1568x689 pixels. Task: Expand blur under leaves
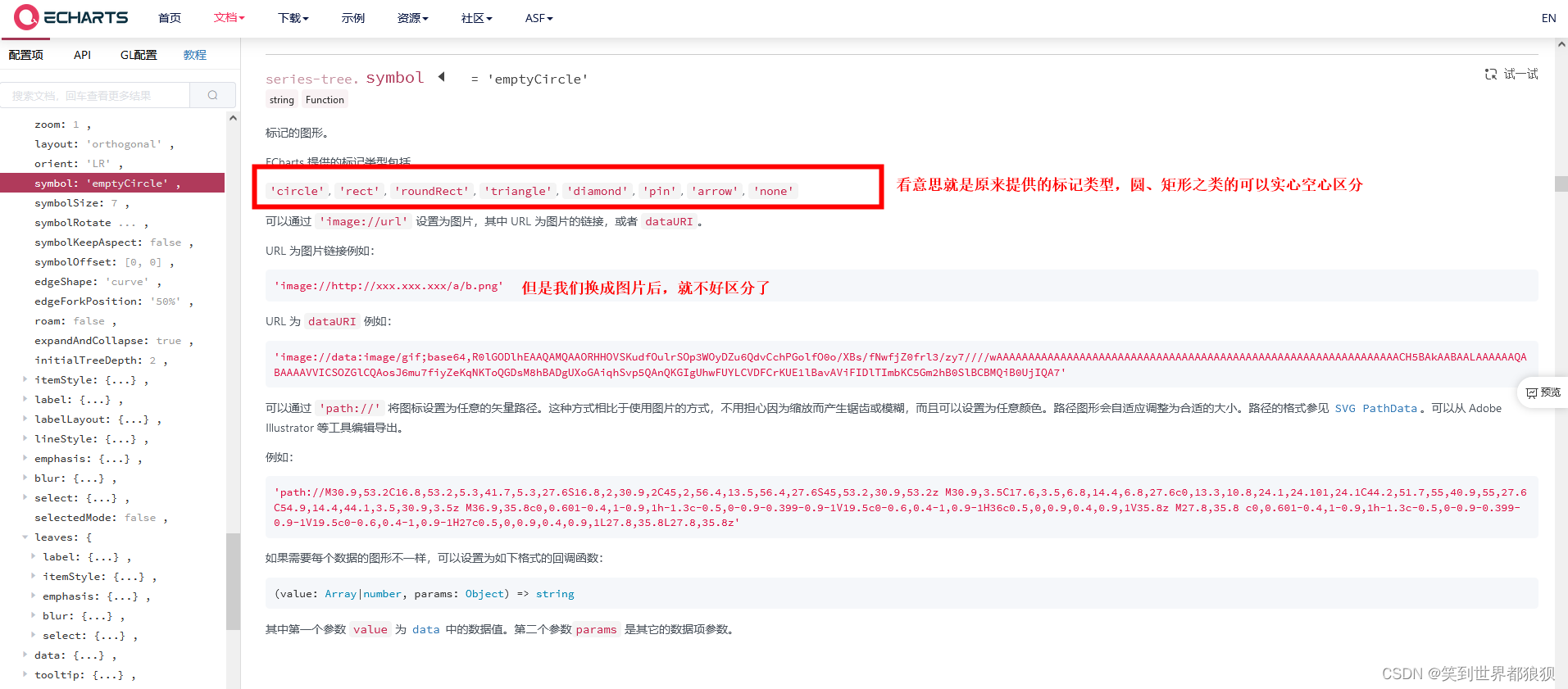pyautogui.click(x=34, y=615)
